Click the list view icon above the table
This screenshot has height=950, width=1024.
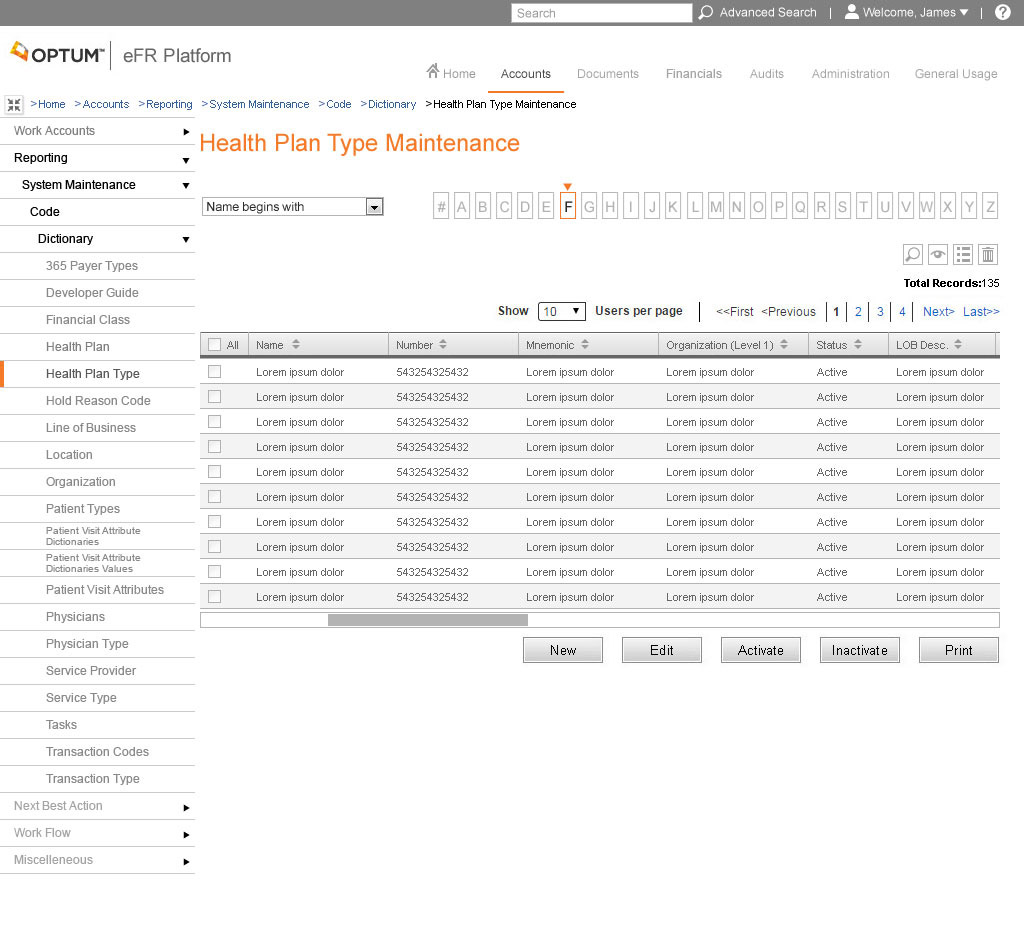pos(963,255)
